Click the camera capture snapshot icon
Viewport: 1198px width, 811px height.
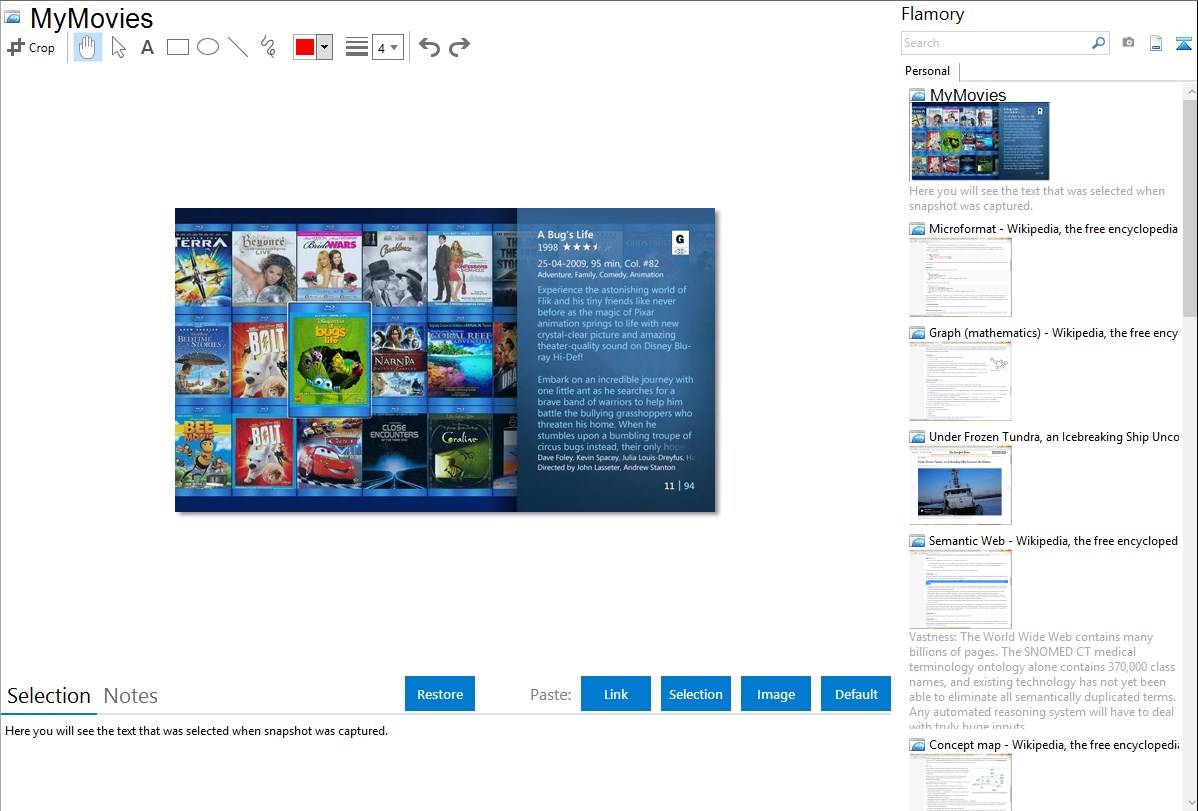(x=1128, y=43)
